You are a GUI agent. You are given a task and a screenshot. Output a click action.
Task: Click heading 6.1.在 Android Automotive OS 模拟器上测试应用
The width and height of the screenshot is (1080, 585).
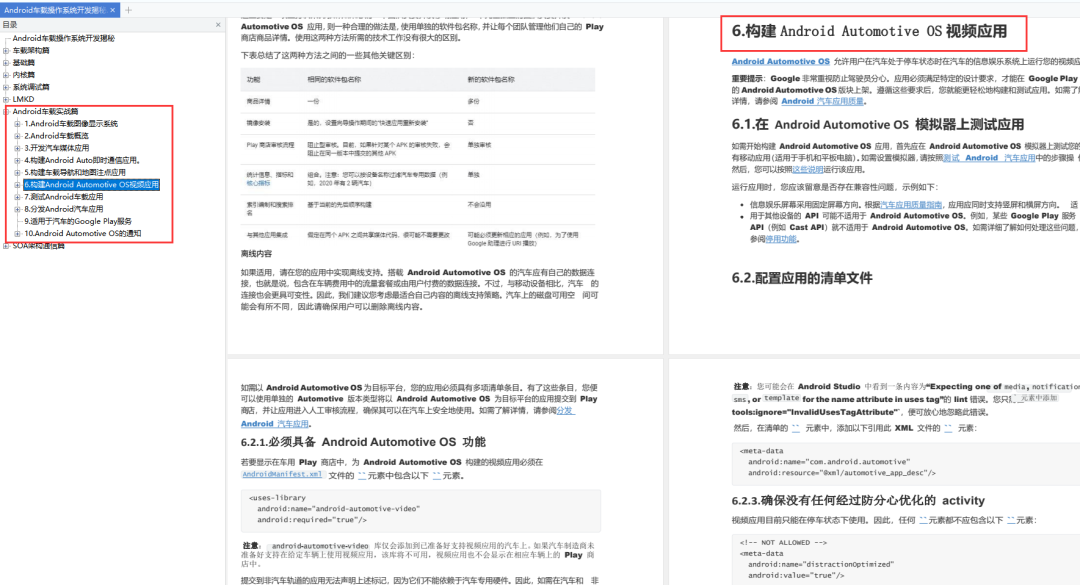tap(878, 125)
